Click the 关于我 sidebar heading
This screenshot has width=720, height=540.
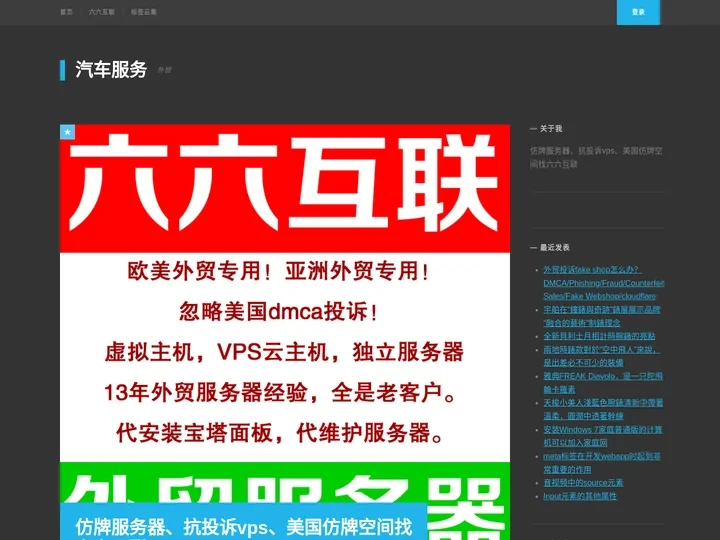click(551, 129)
